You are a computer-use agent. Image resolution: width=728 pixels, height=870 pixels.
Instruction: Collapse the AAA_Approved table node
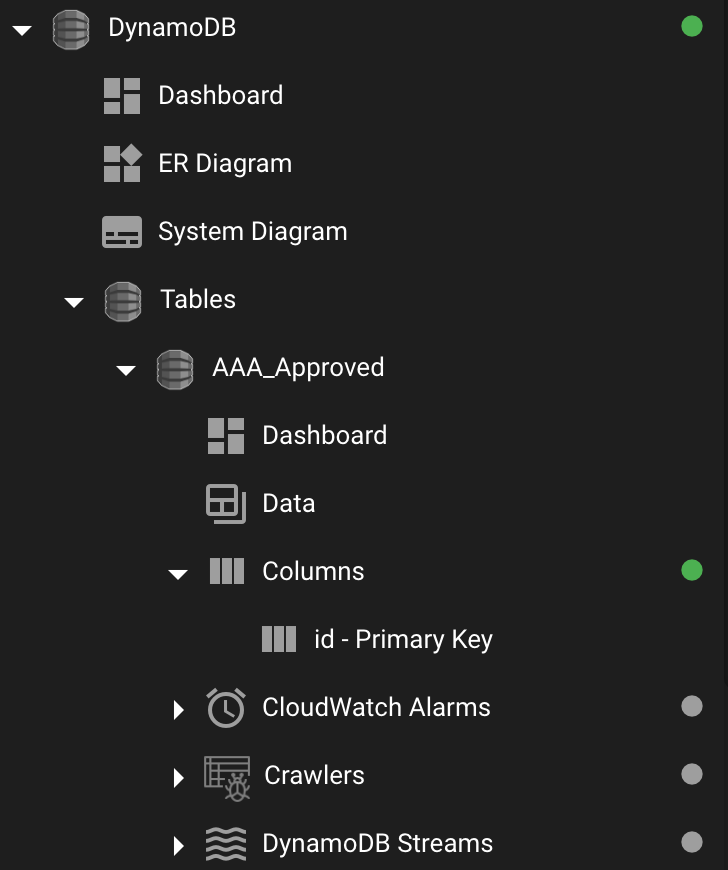pos(126,370)
